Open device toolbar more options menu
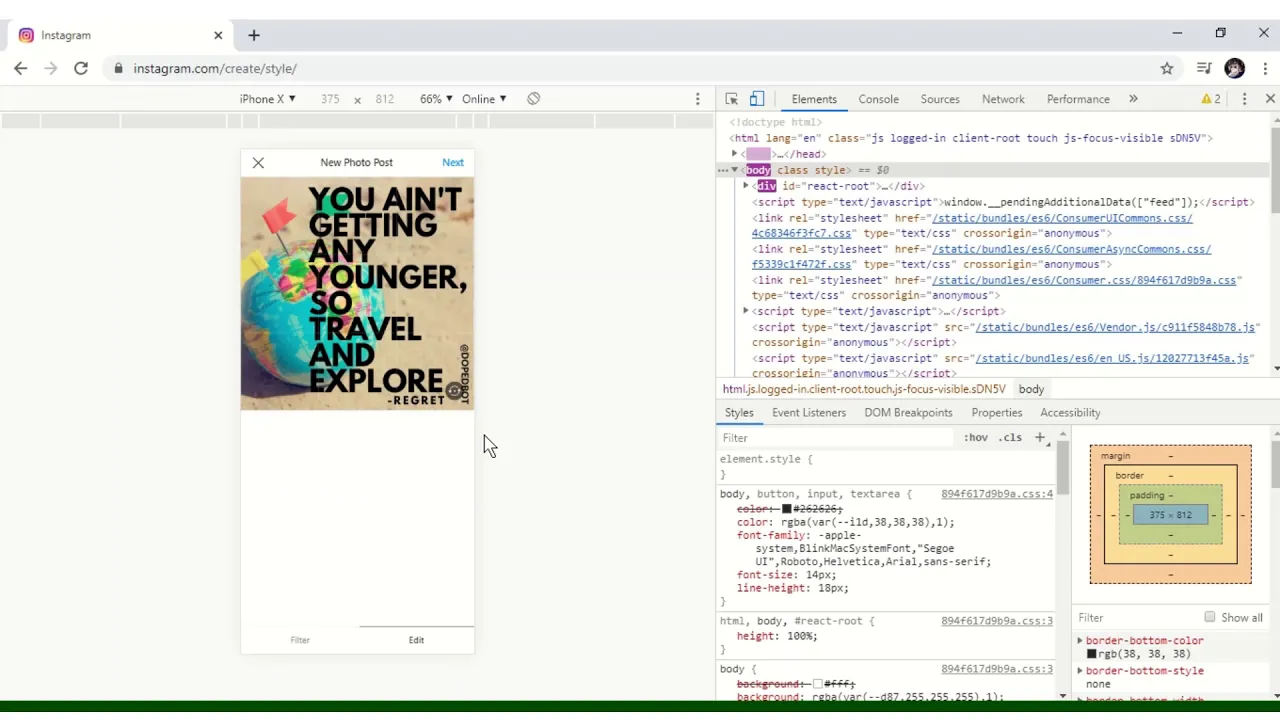 698,99
